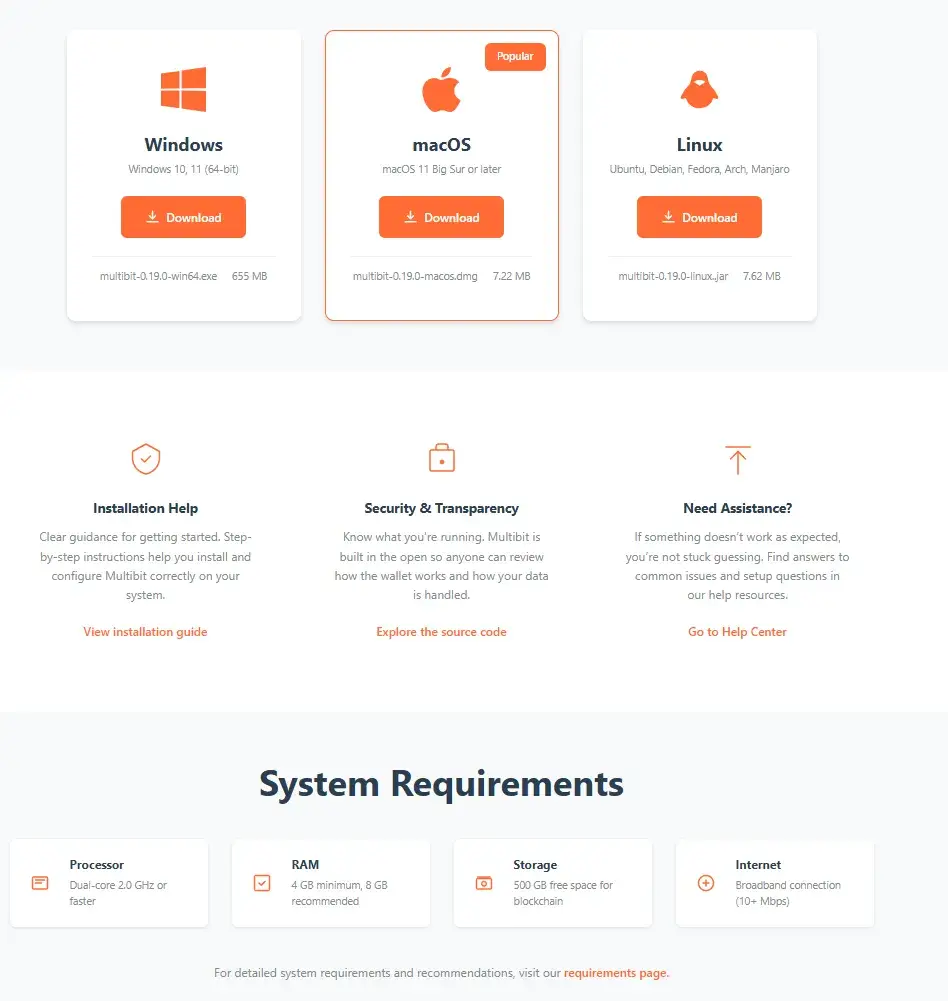Image resolution: width=948 pixels, height=1001 pixels.
Task: Select the multibit-0.19.0-macos.dmg filename
Action: coord(415,276)
